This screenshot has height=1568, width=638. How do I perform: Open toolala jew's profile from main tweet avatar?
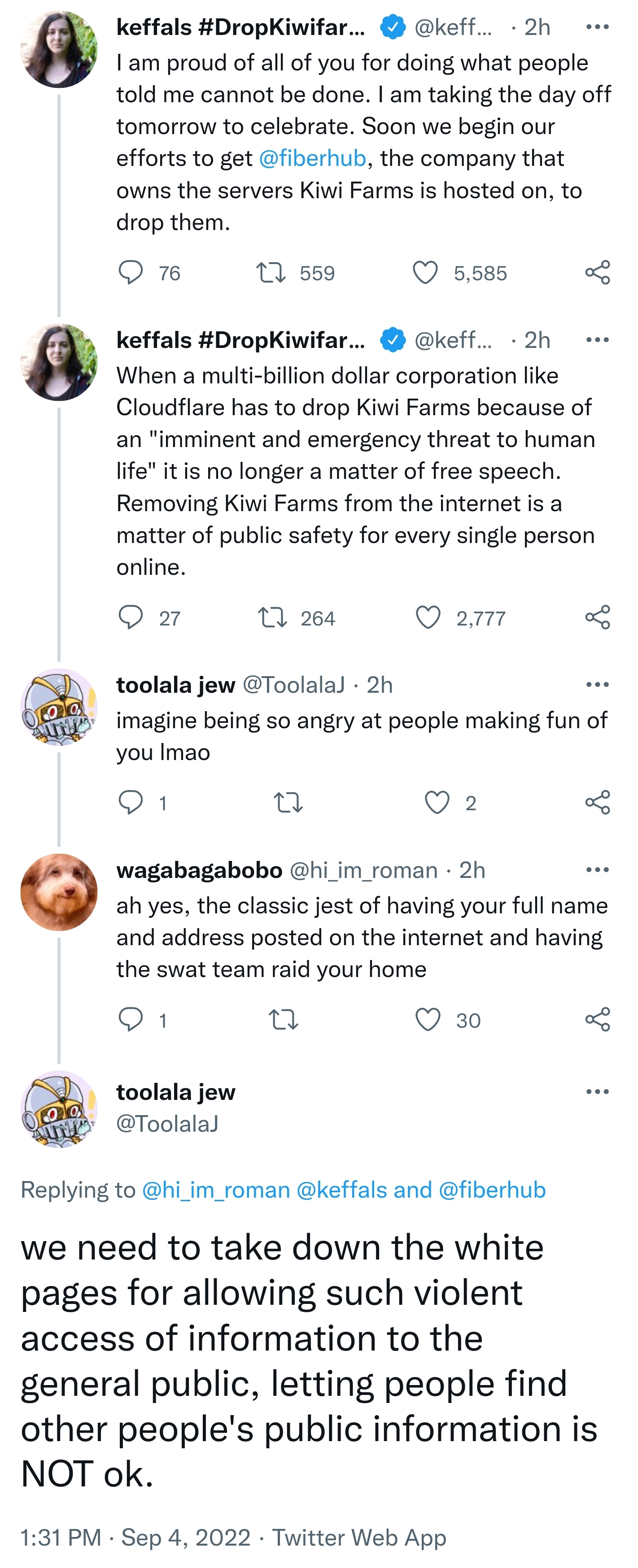coord(59,1109)
